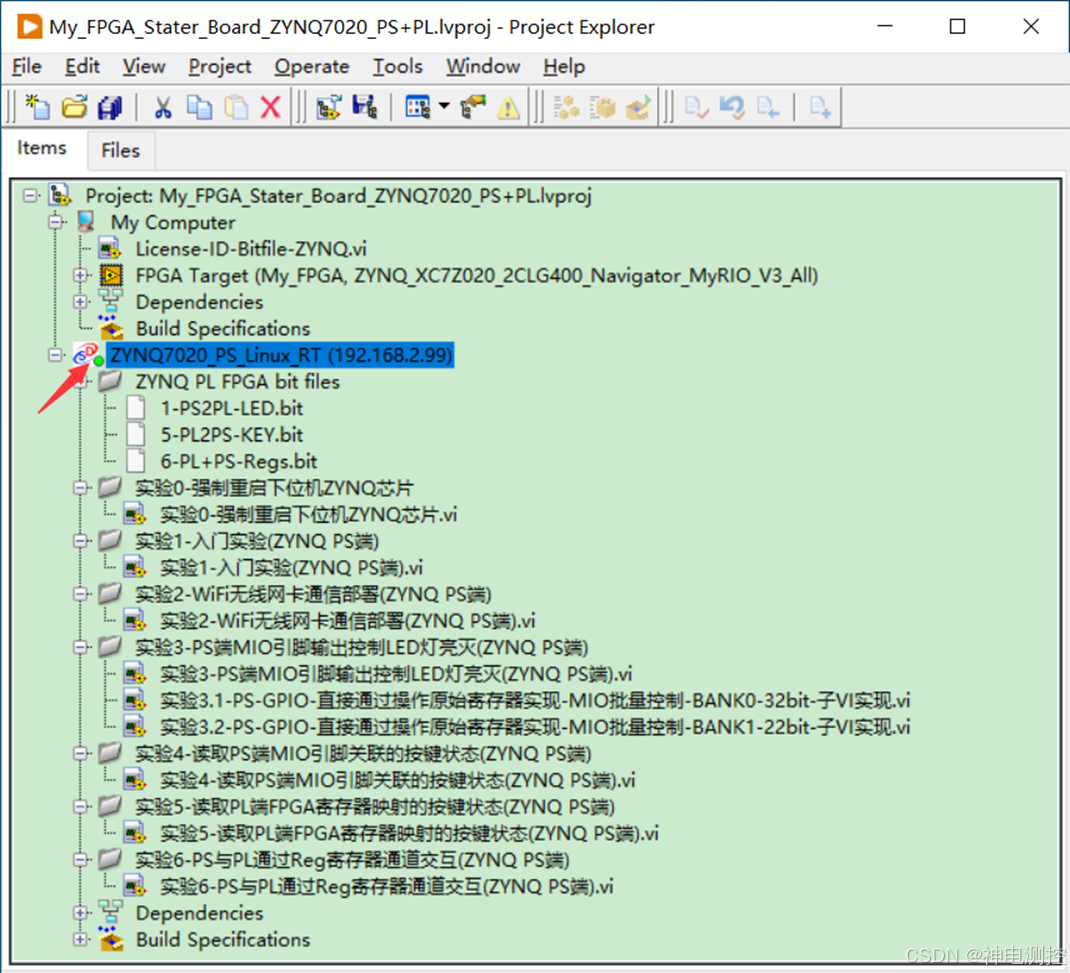This screenshot has height=973, width=1070.
Task: Click the Open folder toolbar icon
Action: (74, 107)
